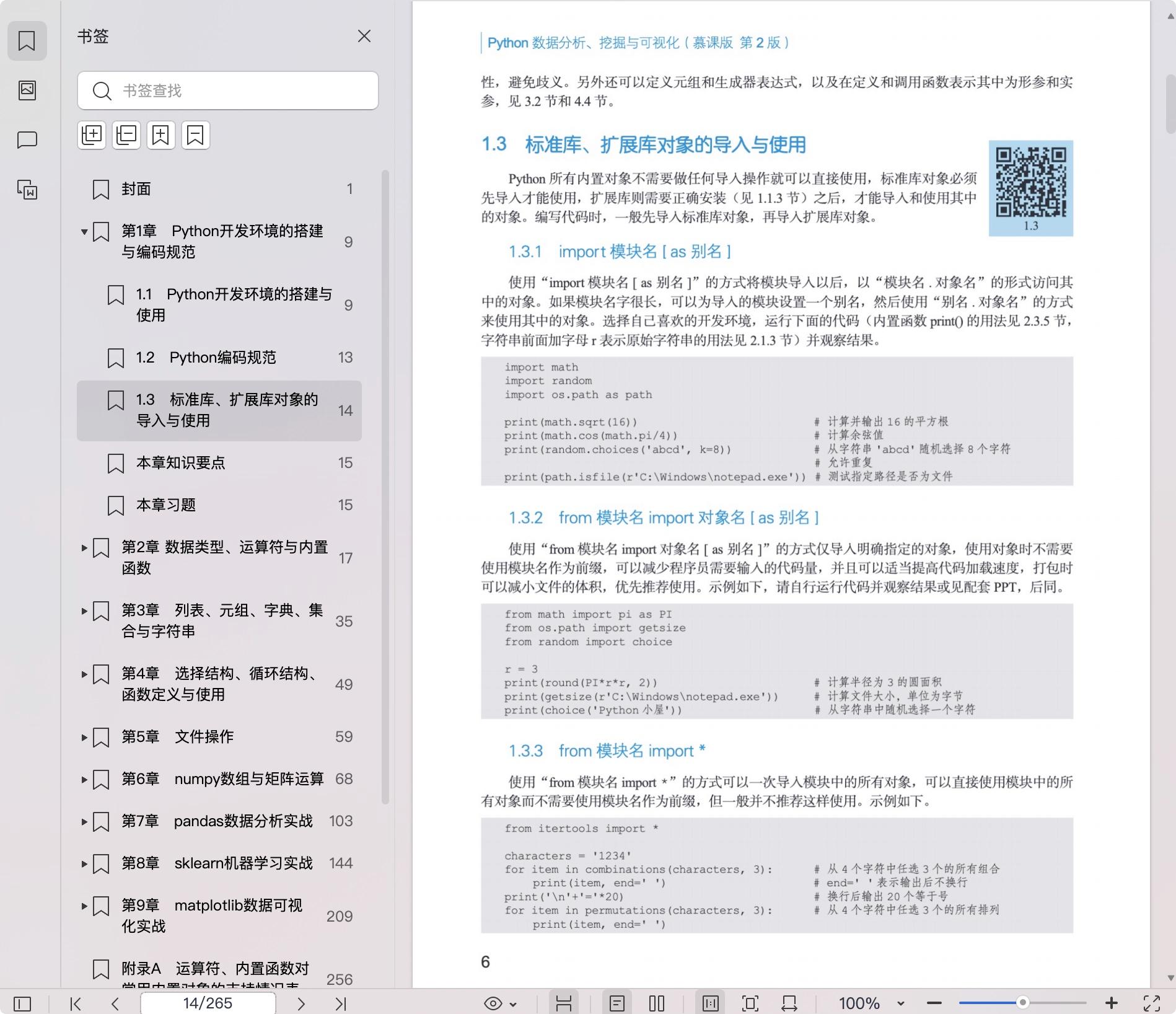
Task: Click heading 1.3.2 from 模块名 import 对象名
Action: click(664, 518)
